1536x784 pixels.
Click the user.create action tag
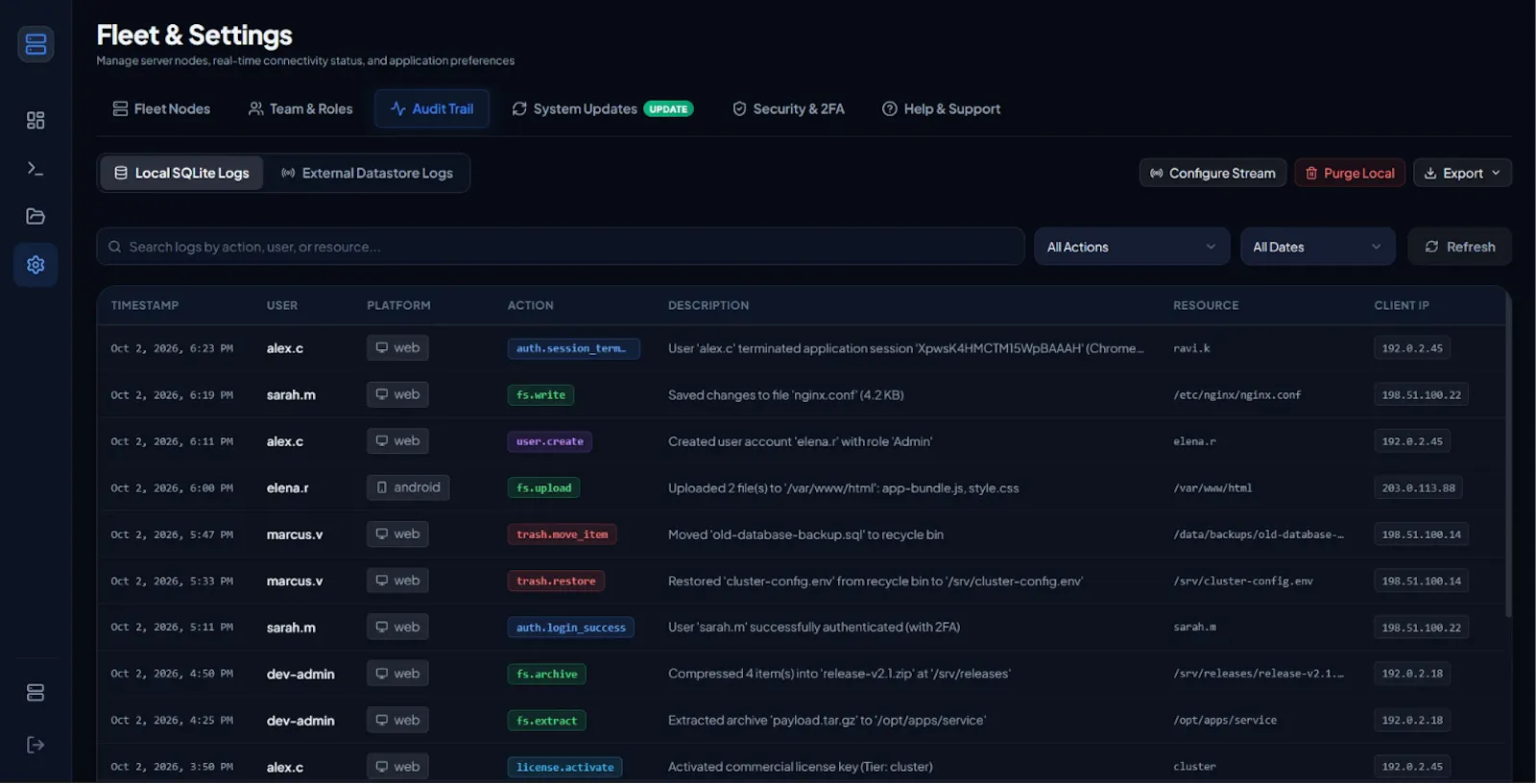[x=550, y=441]
